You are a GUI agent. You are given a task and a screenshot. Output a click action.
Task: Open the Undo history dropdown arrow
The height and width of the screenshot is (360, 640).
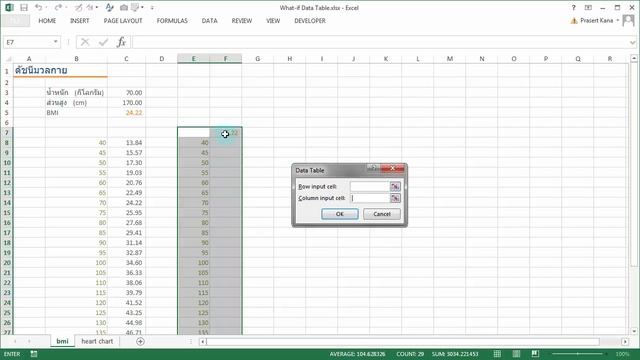46,8
